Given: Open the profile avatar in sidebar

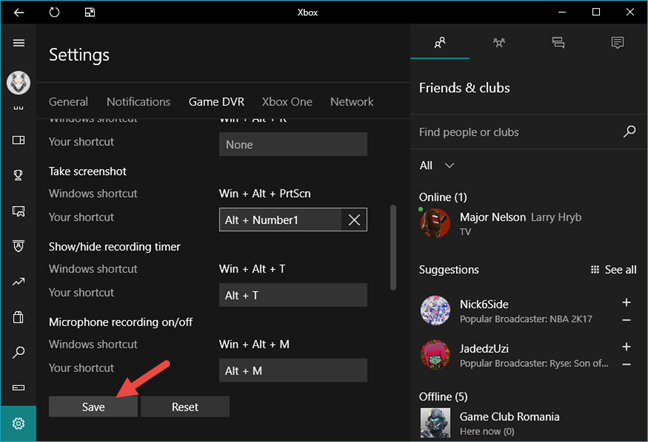Looking at the screenshot, I should pos(19,83).
